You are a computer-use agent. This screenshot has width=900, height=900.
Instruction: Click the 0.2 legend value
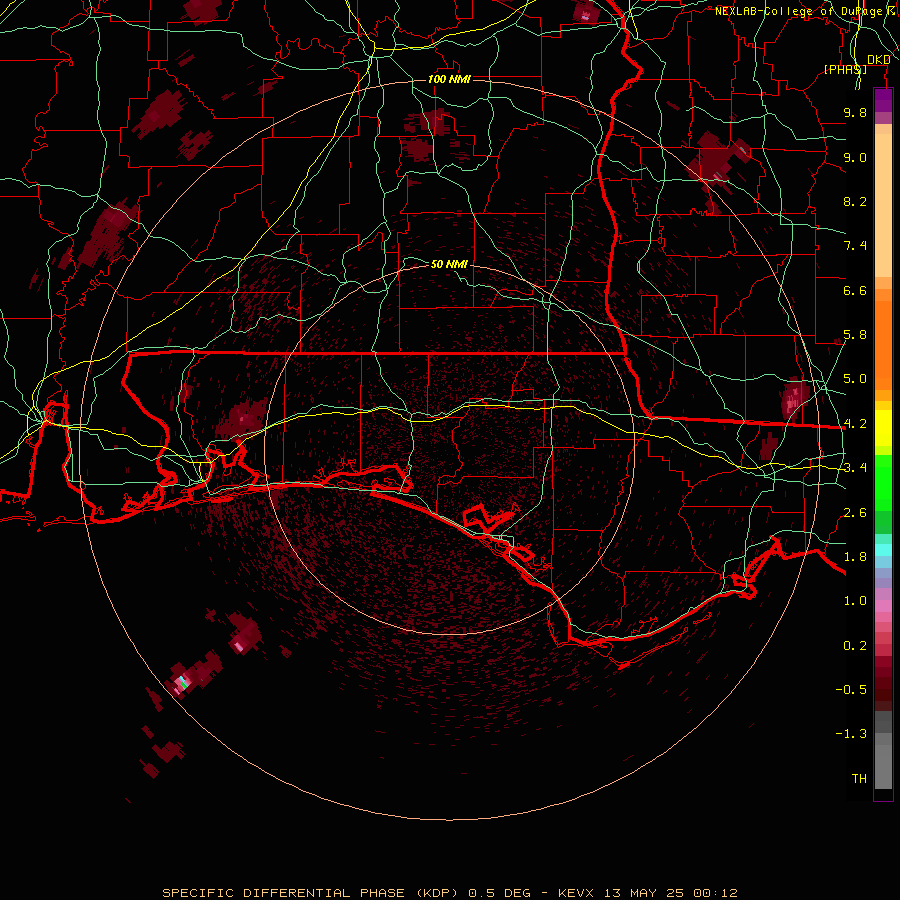(x=855, y=646)
